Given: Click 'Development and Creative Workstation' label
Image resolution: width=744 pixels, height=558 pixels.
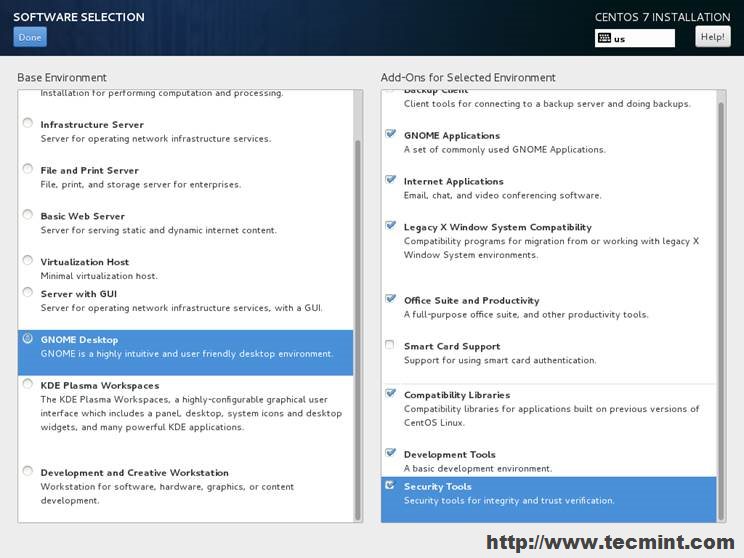Looking at the screenshot, I should [x=134, y=473].
